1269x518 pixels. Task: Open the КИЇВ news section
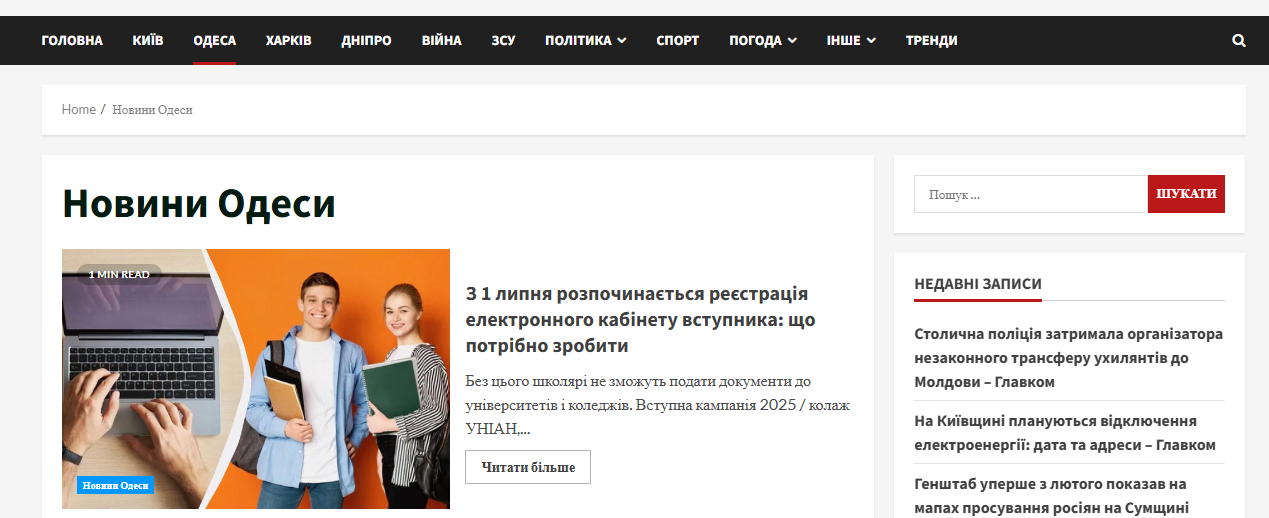coord(148,41)
